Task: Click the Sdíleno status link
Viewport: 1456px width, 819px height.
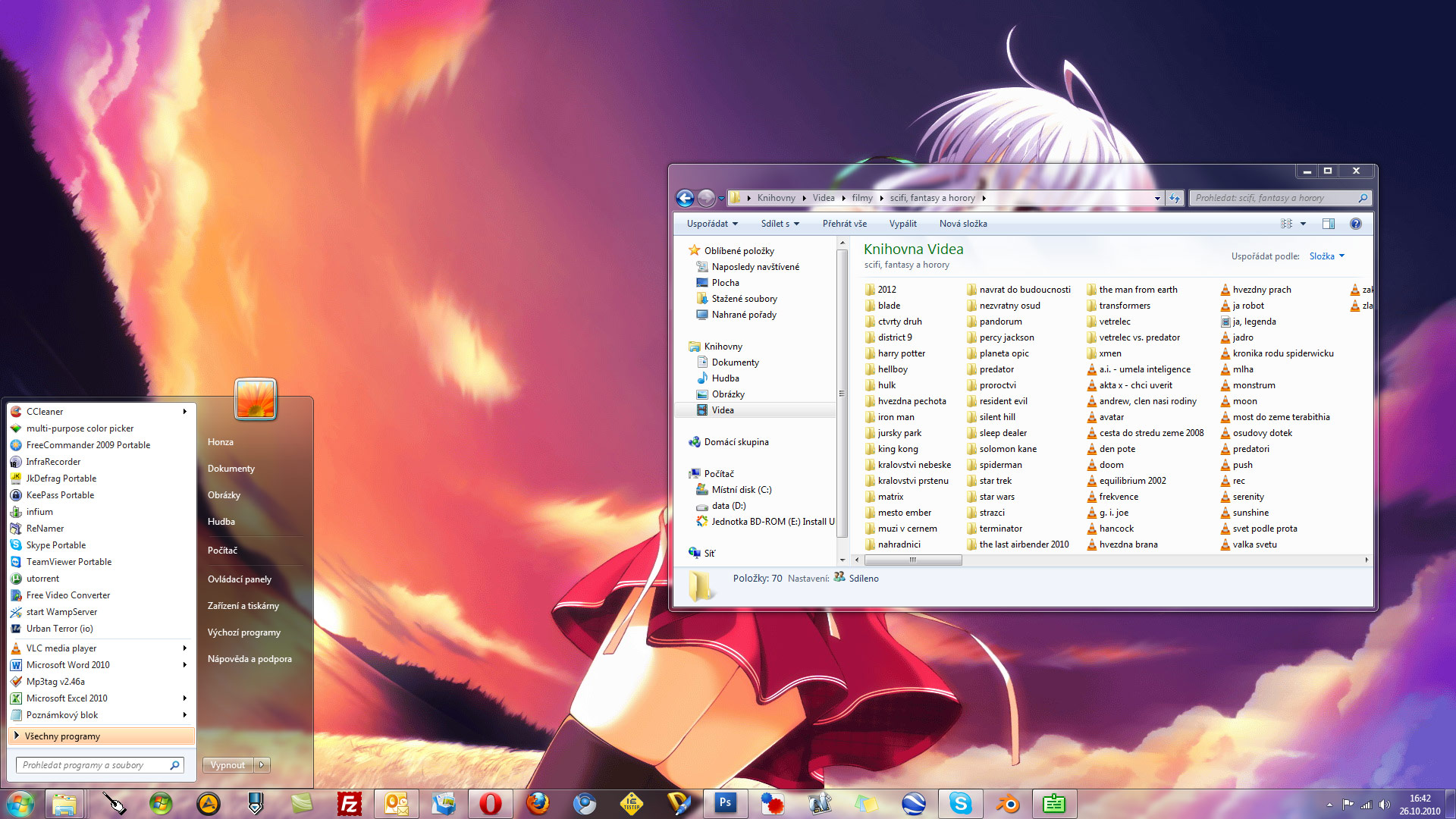Action: tap(864, 579)
